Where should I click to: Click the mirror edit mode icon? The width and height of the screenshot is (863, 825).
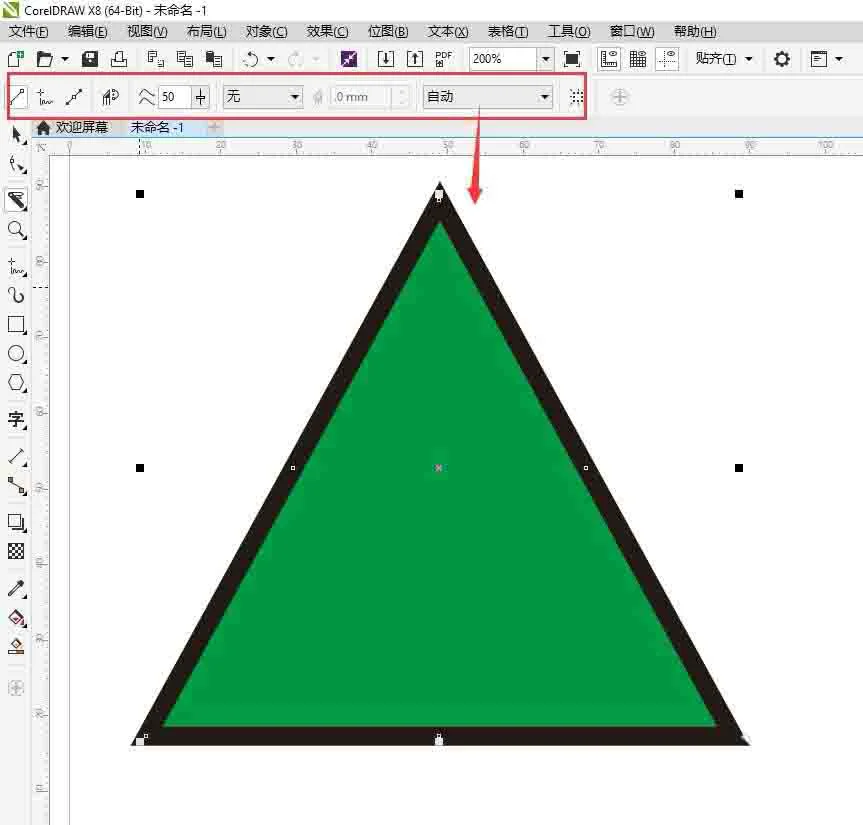pos(110,97)
